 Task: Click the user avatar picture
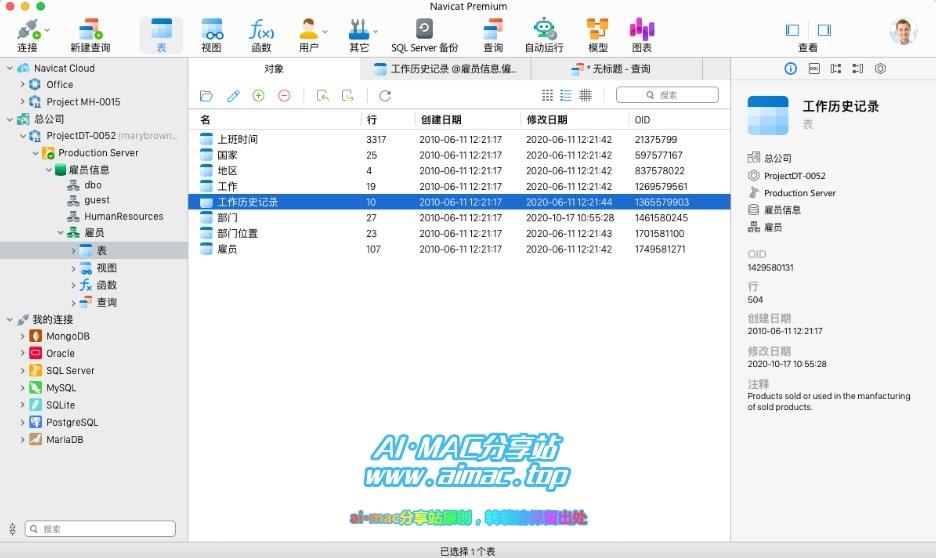[903, 31]
